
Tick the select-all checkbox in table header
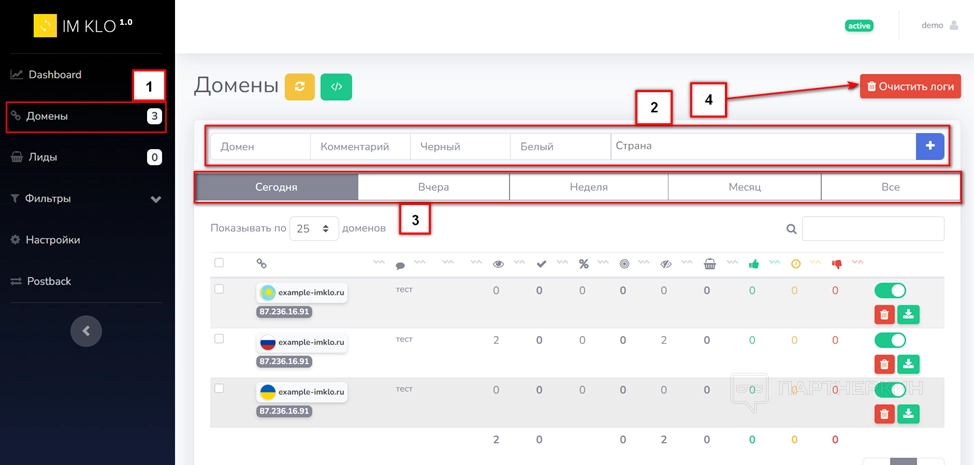pyautogui.click(x=219, y=263)
